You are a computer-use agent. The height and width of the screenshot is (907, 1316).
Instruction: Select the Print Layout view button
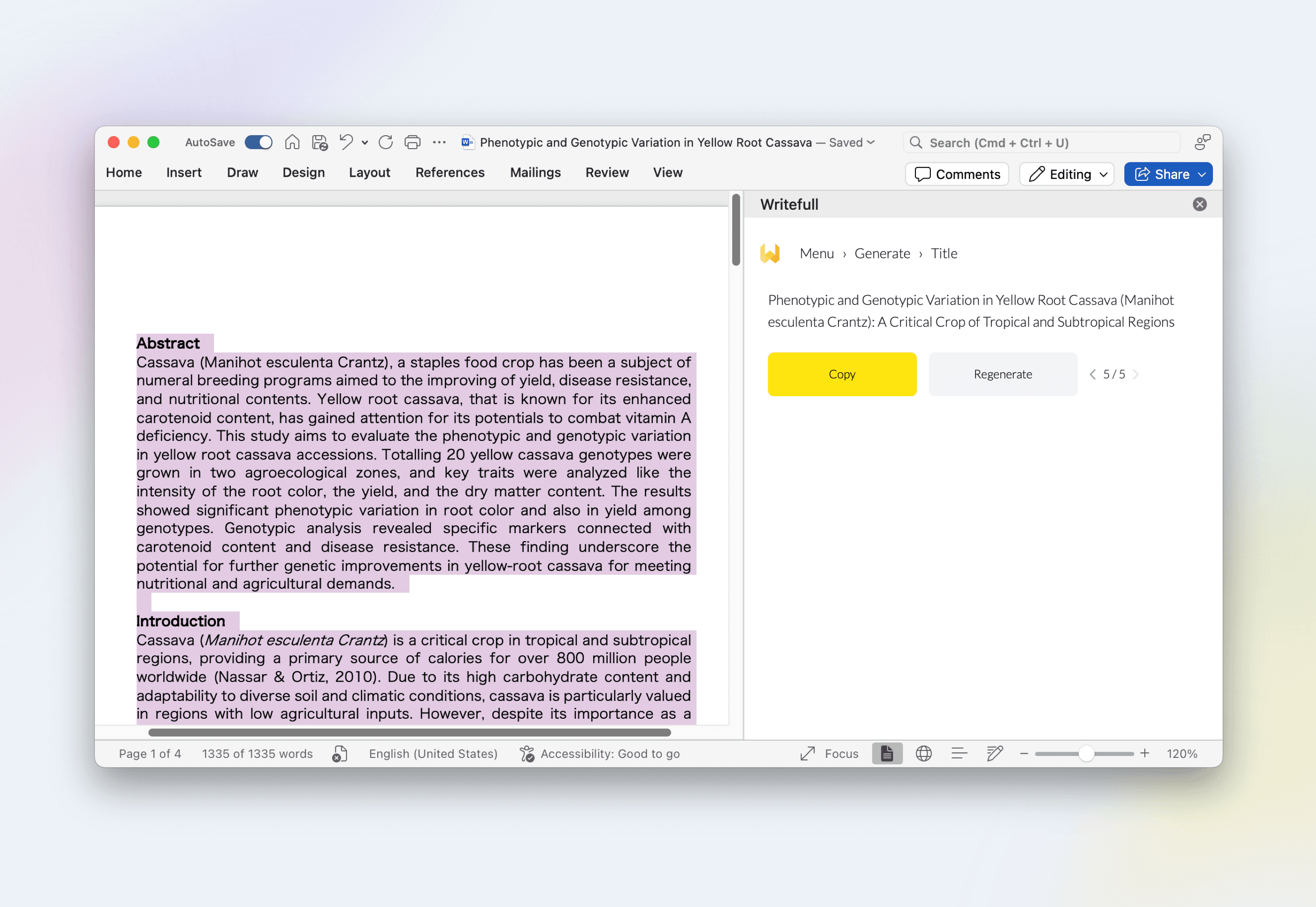pos(887,754)
